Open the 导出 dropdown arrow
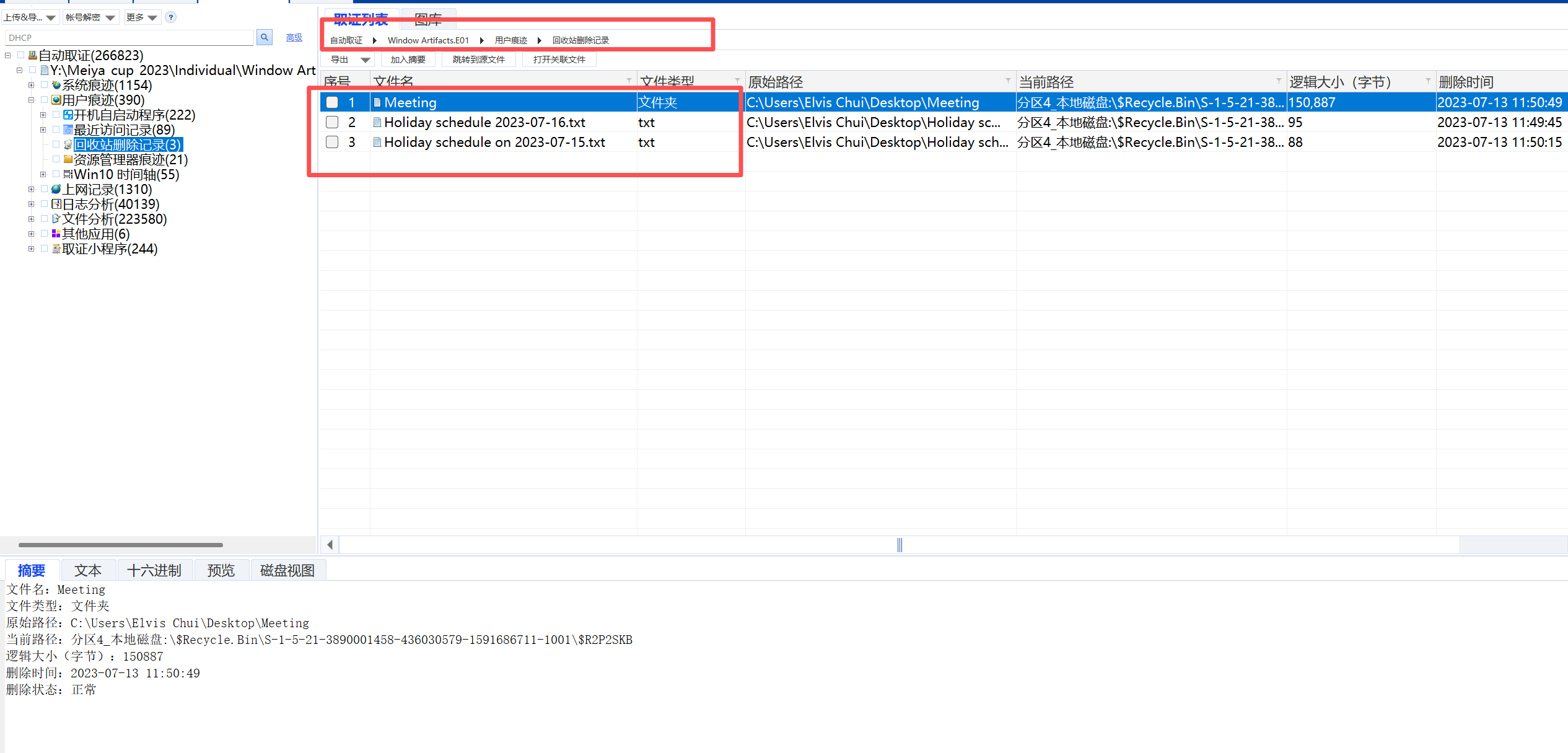 click(x=365, y=60)
